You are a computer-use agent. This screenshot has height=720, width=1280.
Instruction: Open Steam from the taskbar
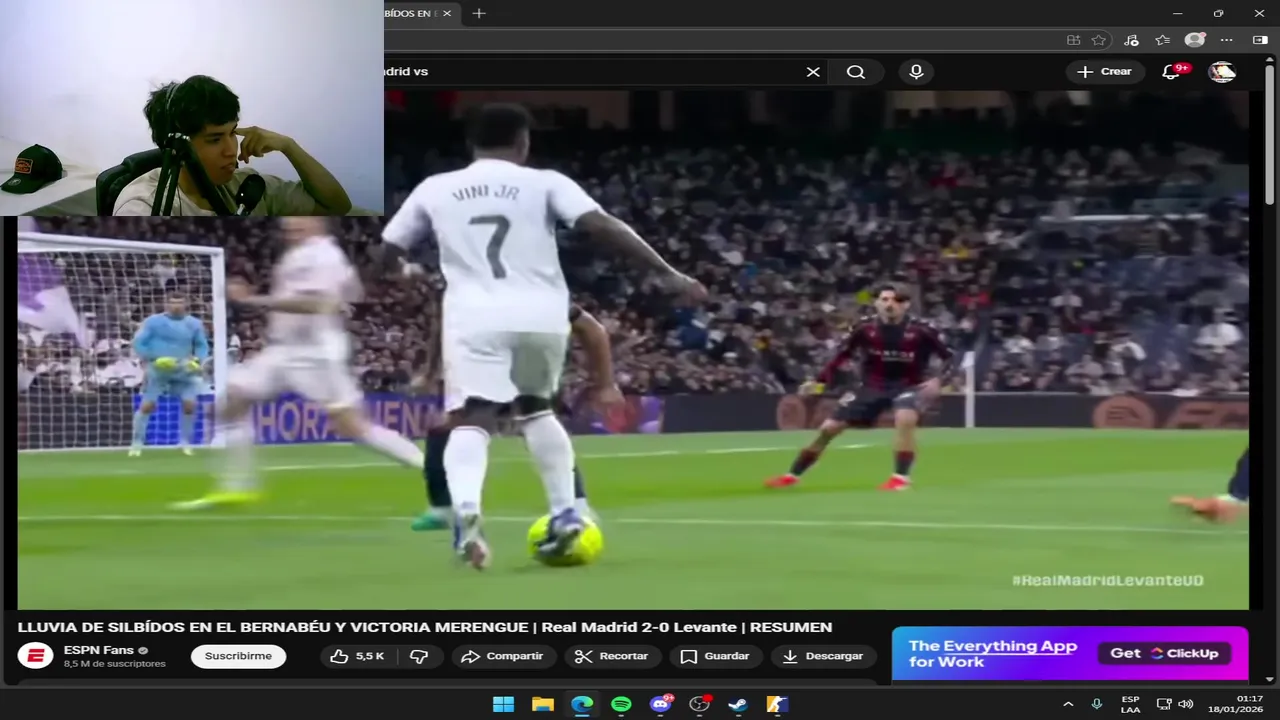(738, 704)
